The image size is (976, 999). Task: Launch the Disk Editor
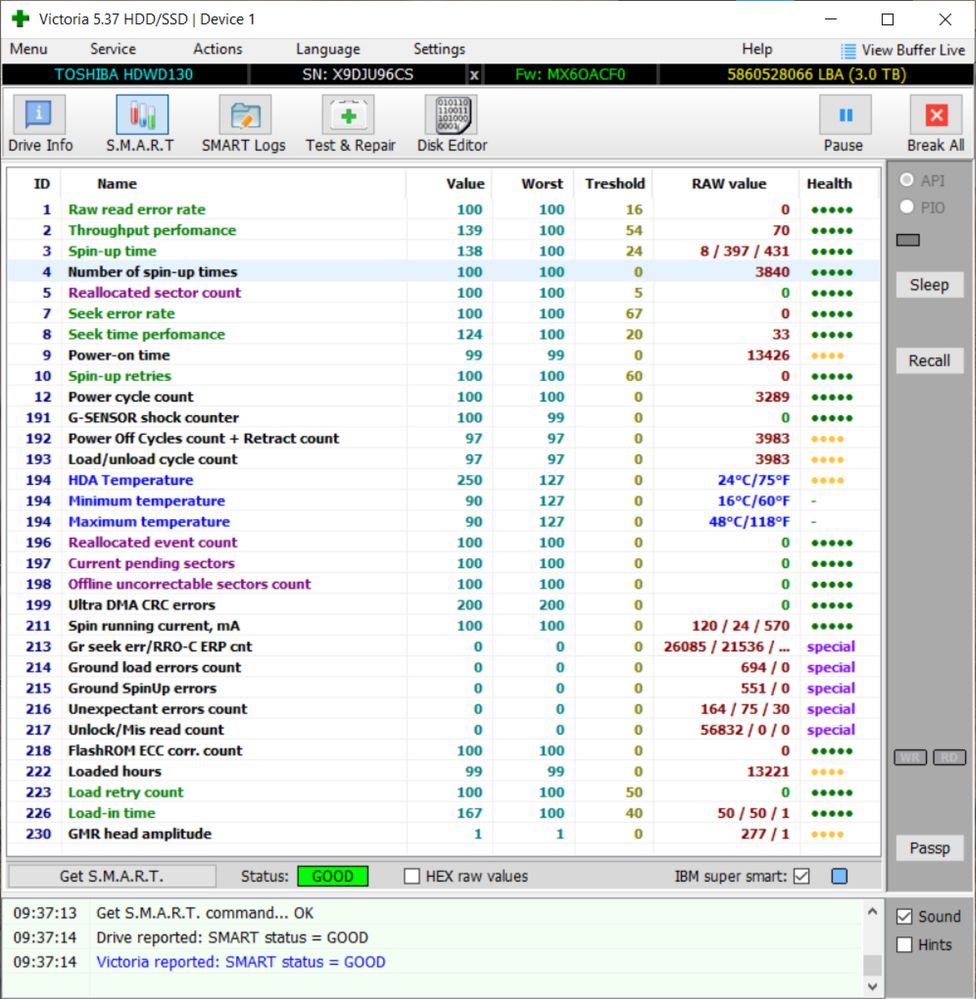pyautogui.click(x=452, y=124)
